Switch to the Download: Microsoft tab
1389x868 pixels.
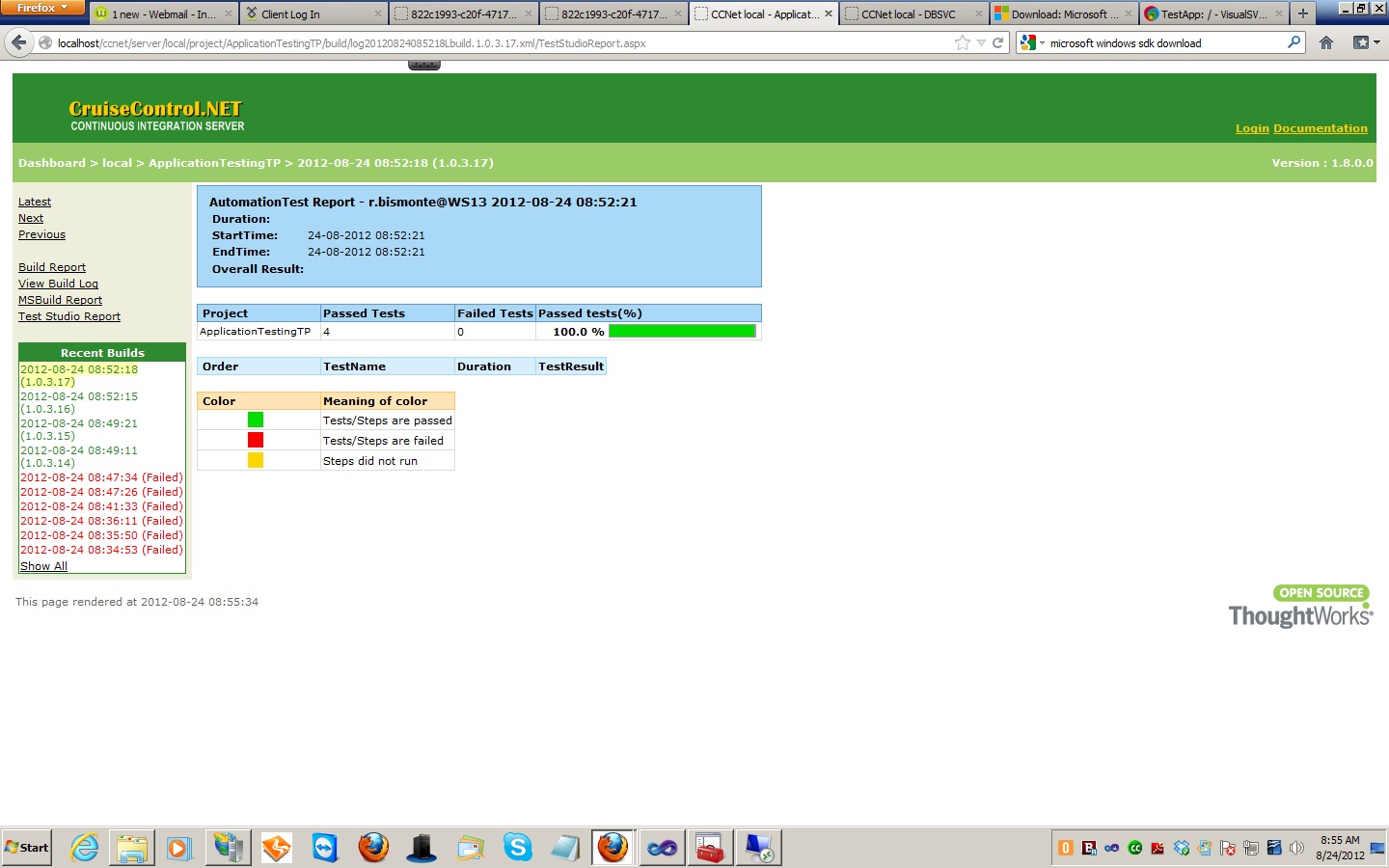(x=1064, y=14)
